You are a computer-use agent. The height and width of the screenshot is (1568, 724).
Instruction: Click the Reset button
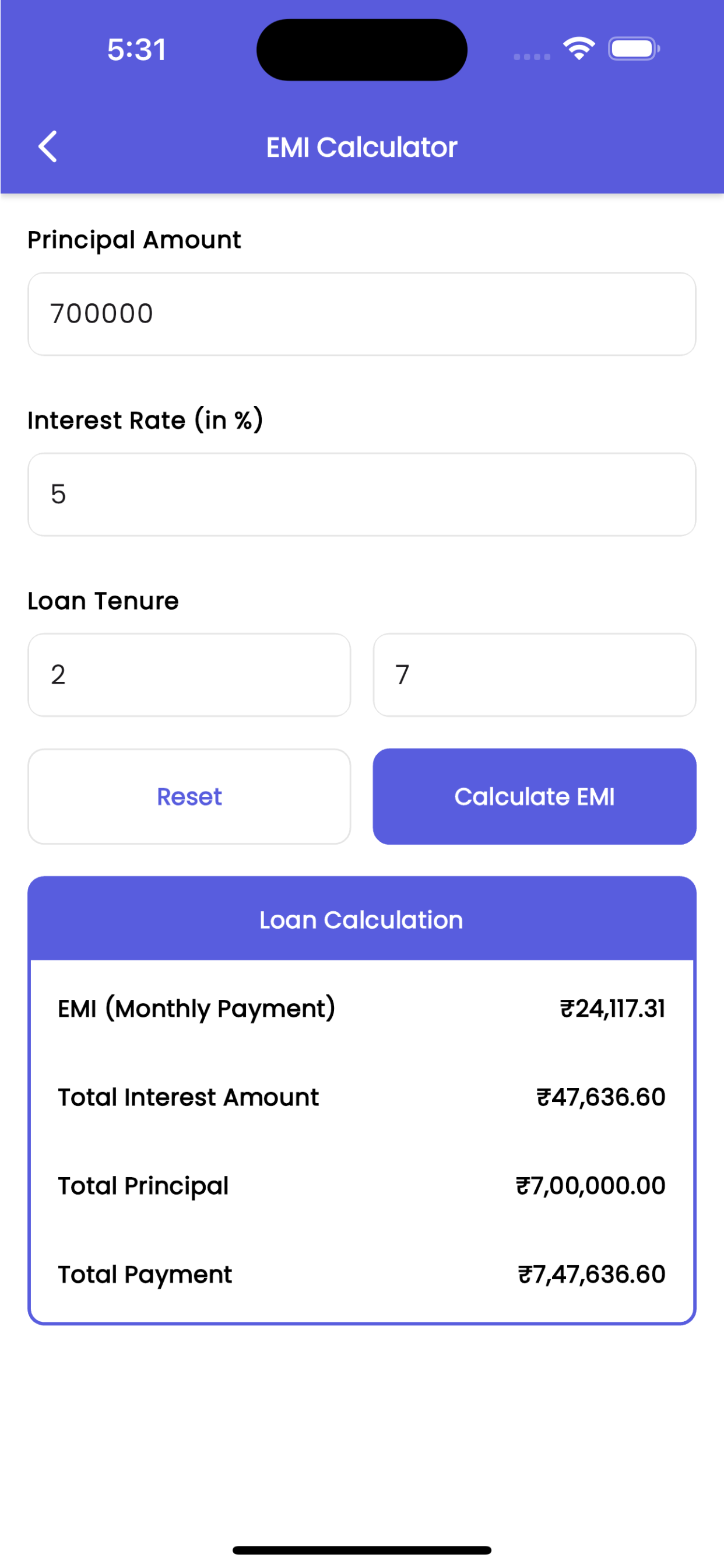(189, 797)
